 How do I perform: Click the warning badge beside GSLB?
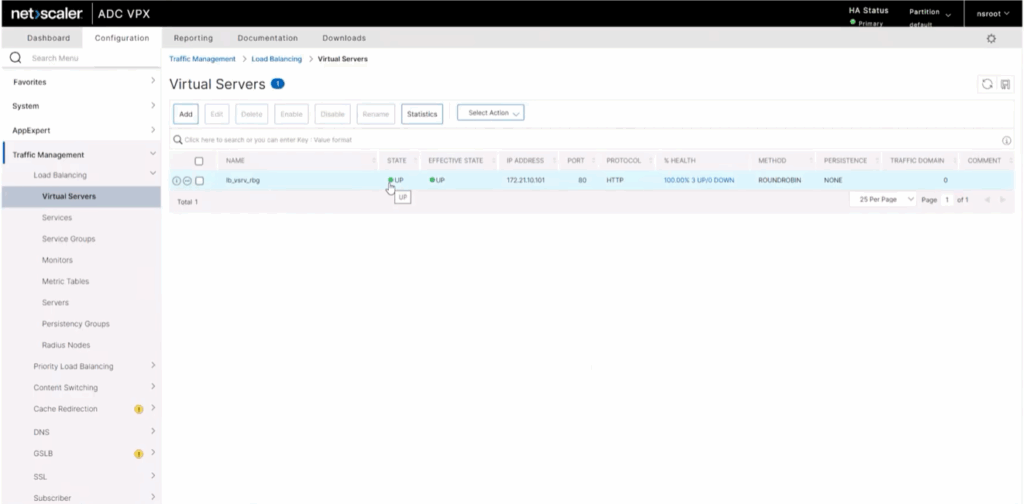(x=138, y=454)
